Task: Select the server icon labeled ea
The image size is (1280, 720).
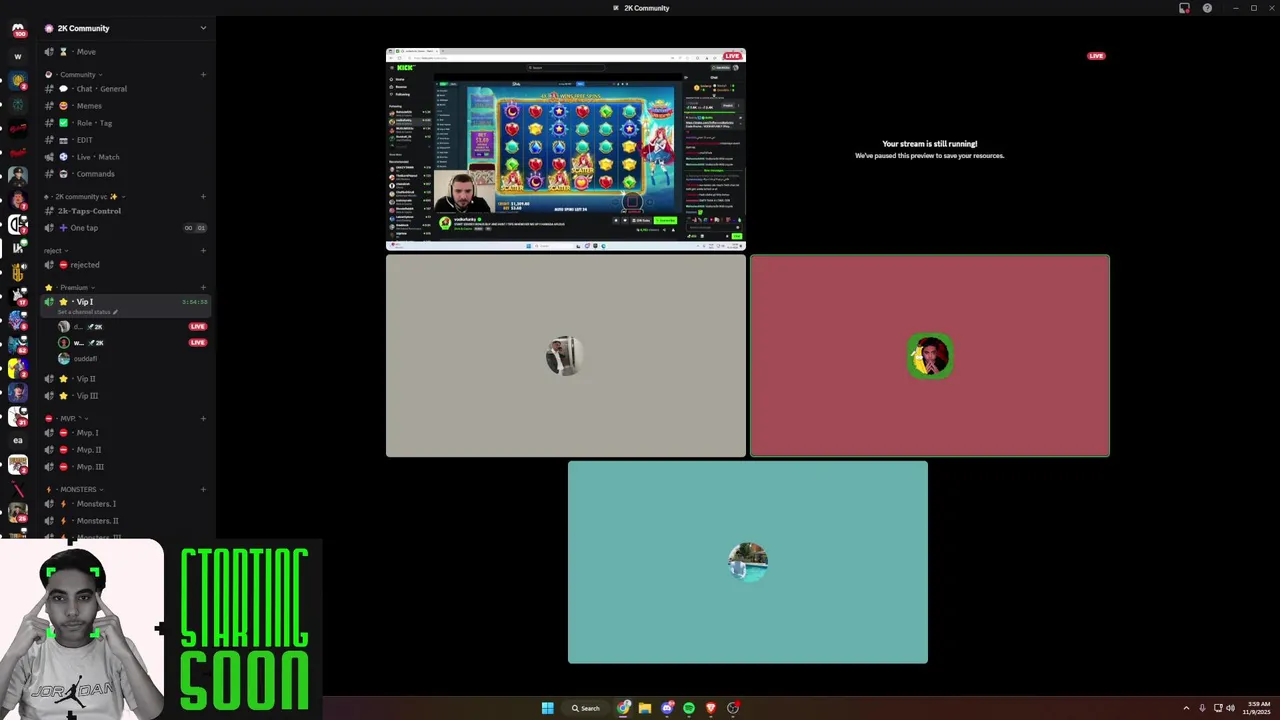Action: point(18,440)
